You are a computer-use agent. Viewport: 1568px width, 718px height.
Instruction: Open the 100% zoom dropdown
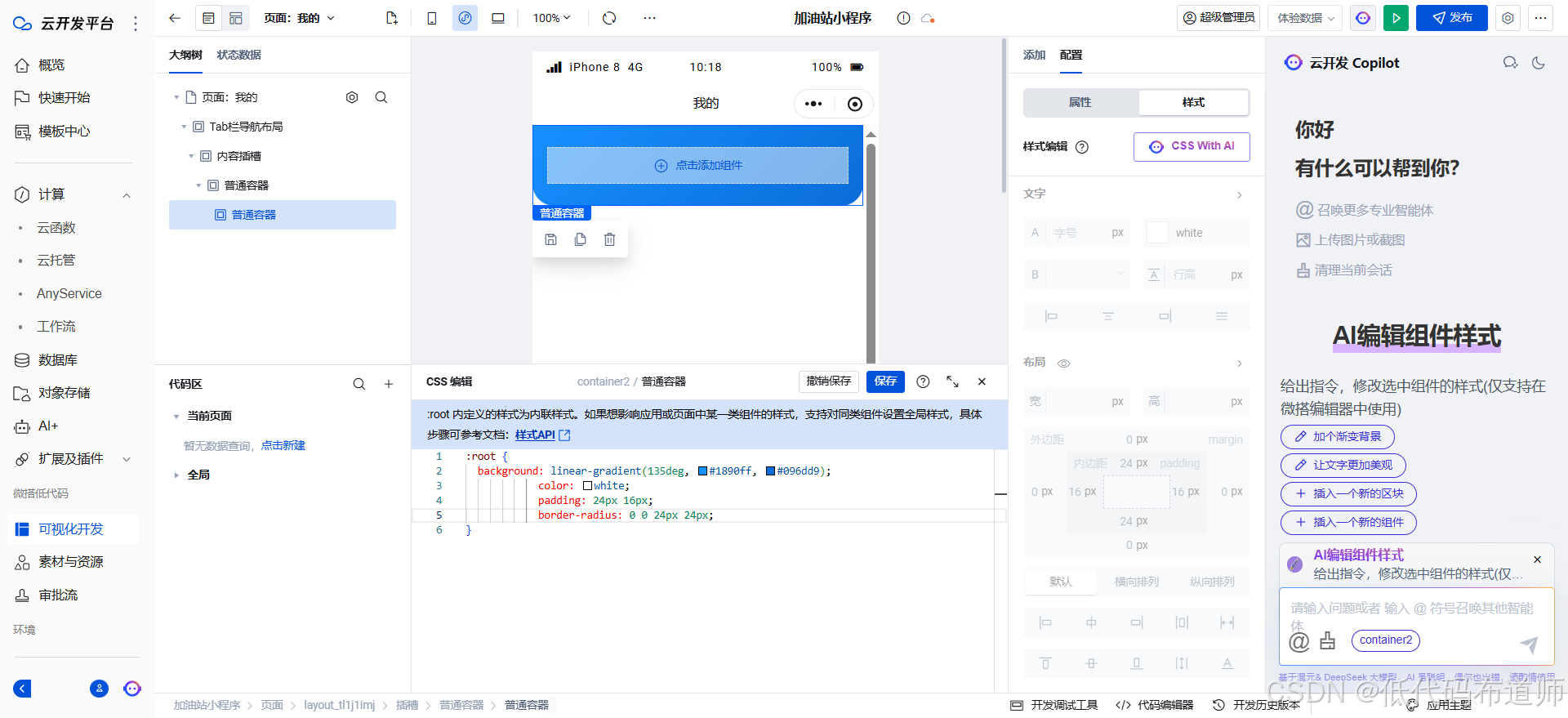pyautogui.click(x=552, y=18)
